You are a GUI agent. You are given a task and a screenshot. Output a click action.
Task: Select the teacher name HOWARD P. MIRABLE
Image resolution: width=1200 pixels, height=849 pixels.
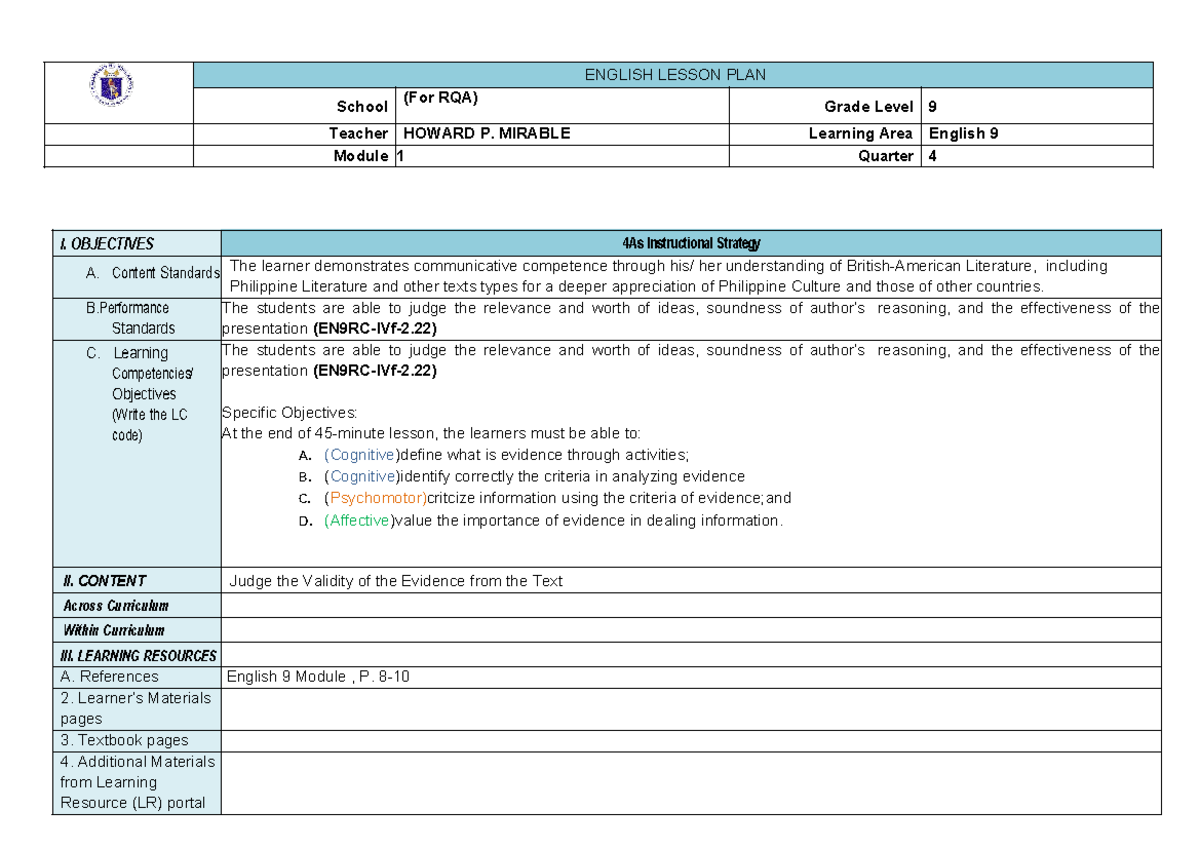click(x=484, y=132)
